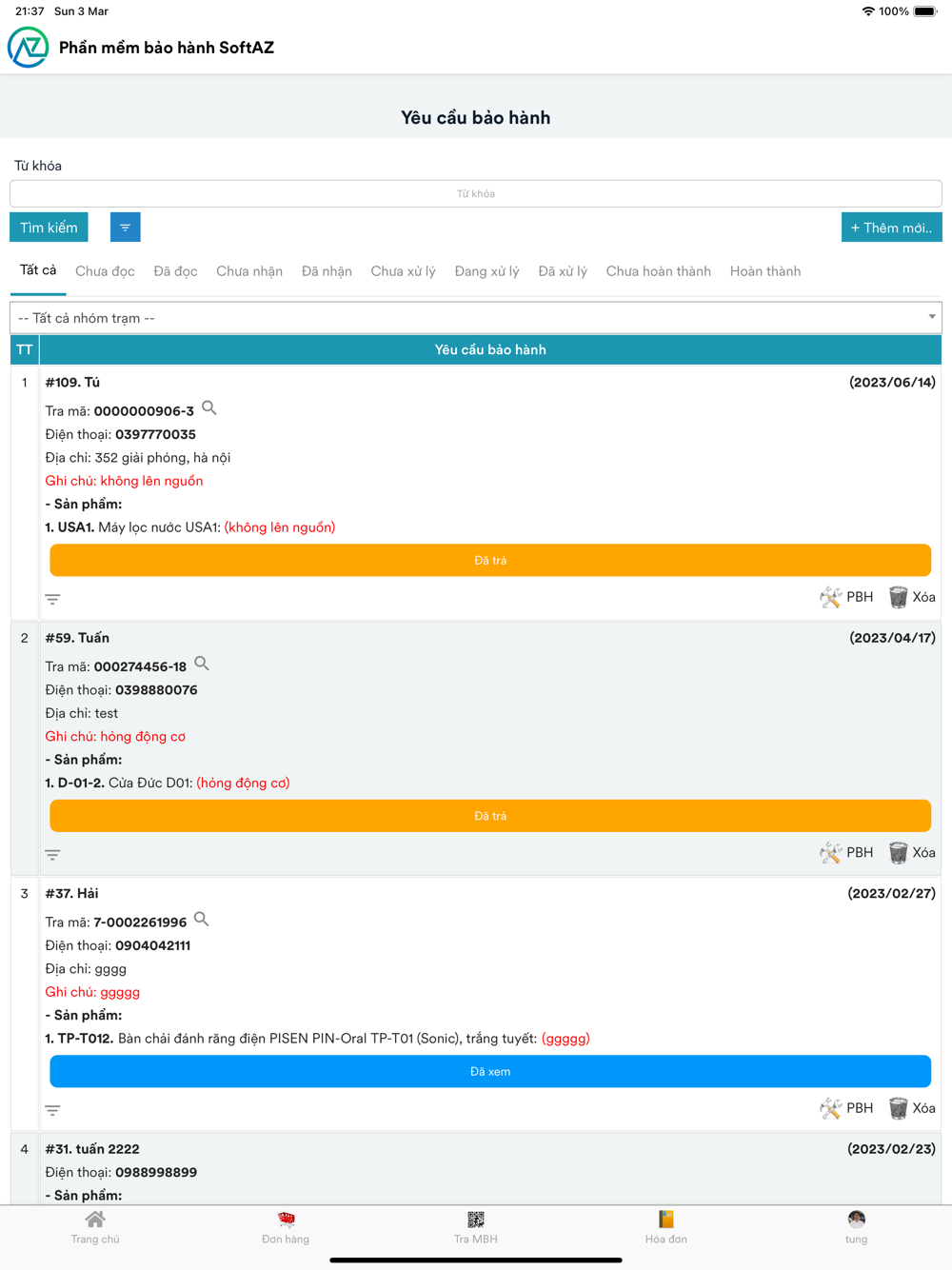Switch to Đang xử lý tab
This screenshot has height=1270, width=952.
point(486,271)
